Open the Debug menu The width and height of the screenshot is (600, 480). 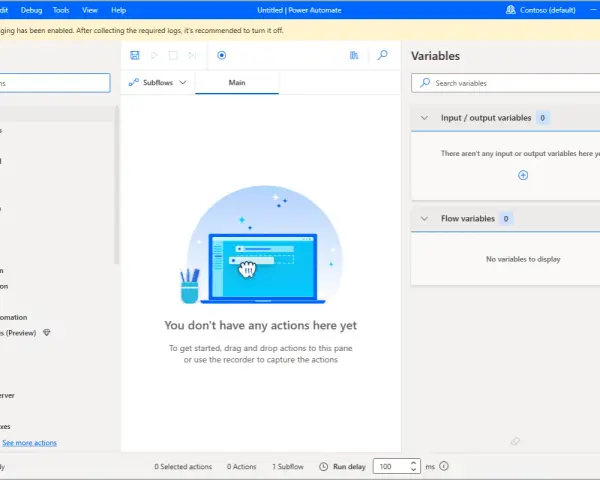(31, 10)
